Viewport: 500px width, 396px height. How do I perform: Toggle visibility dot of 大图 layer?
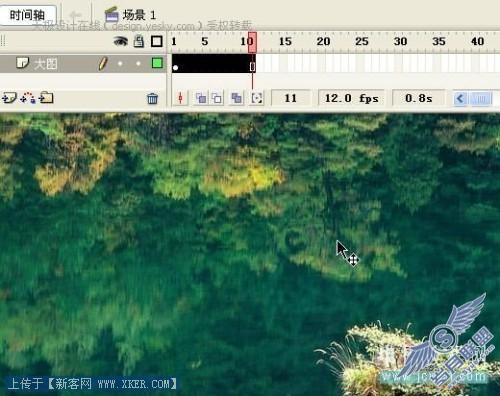point(120,63)
